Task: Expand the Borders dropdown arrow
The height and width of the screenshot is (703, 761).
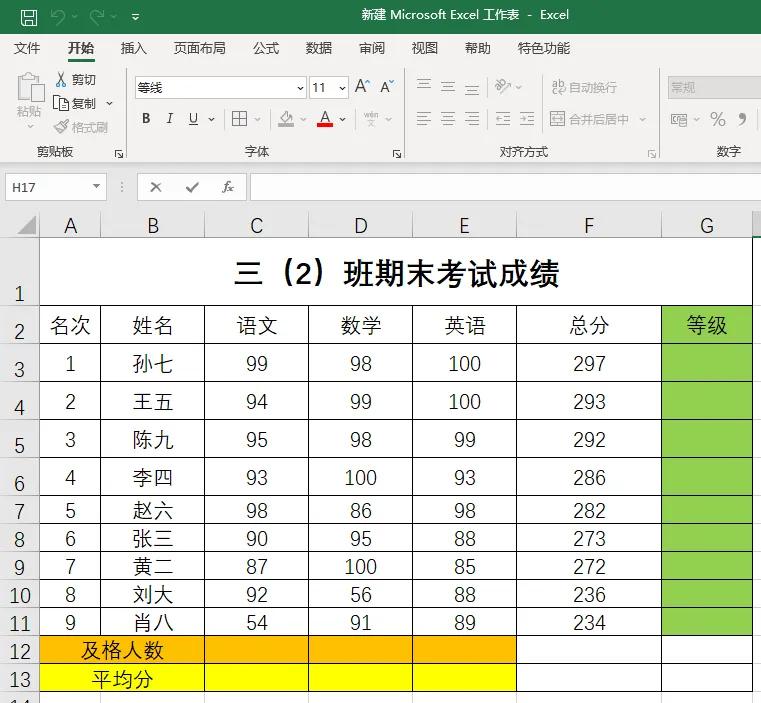Action: click(x=257, y=119)
